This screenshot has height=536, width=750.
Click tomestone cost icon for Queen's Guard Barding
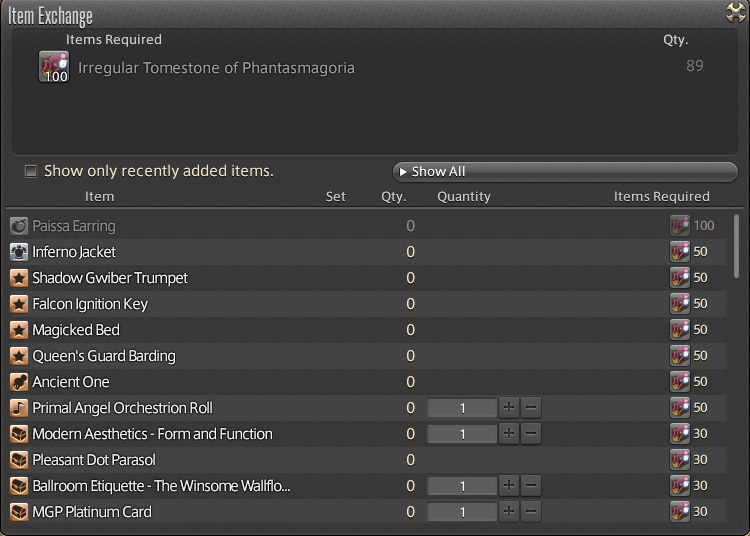680,355
